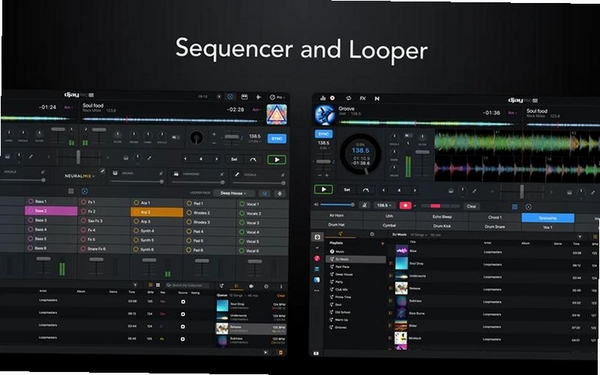
Task: Click the library collection icon at sidebar top
Action: [x=317, y=237]
